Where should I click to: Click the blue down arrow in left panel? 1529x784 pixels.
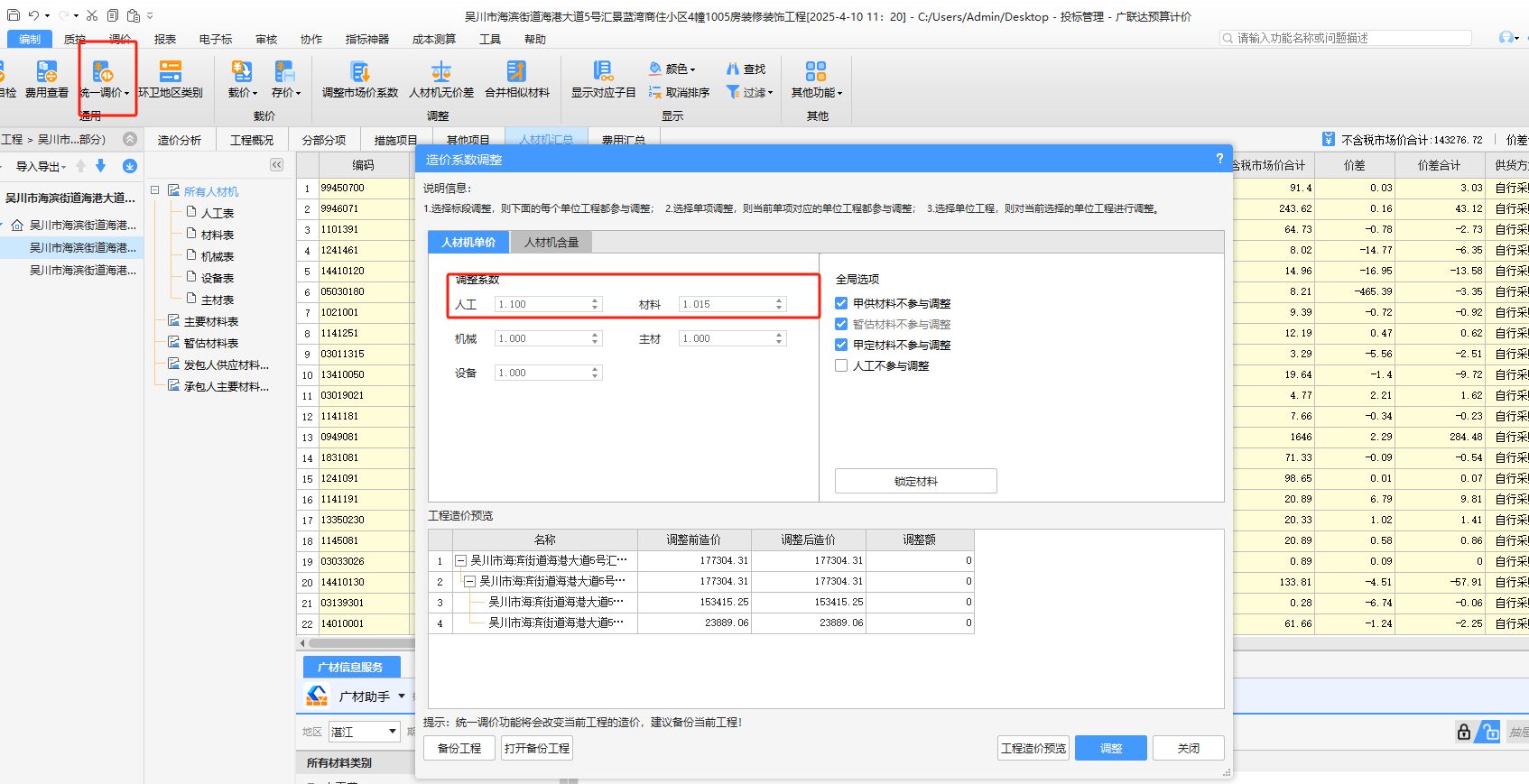click(x=101, y=166)
